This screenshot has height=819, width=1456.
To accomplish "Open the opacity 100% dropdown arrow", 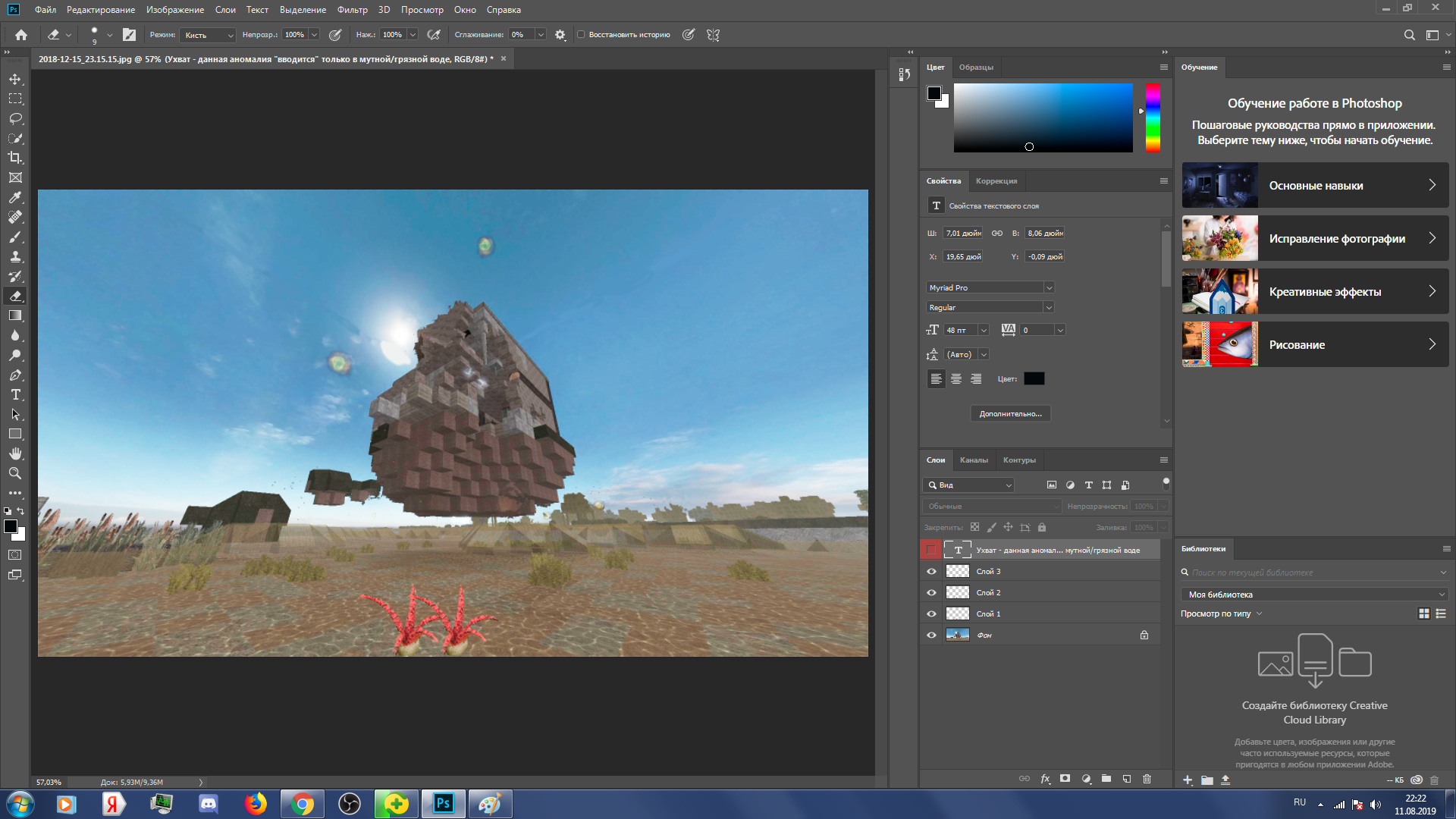I will tap(314, 35).
